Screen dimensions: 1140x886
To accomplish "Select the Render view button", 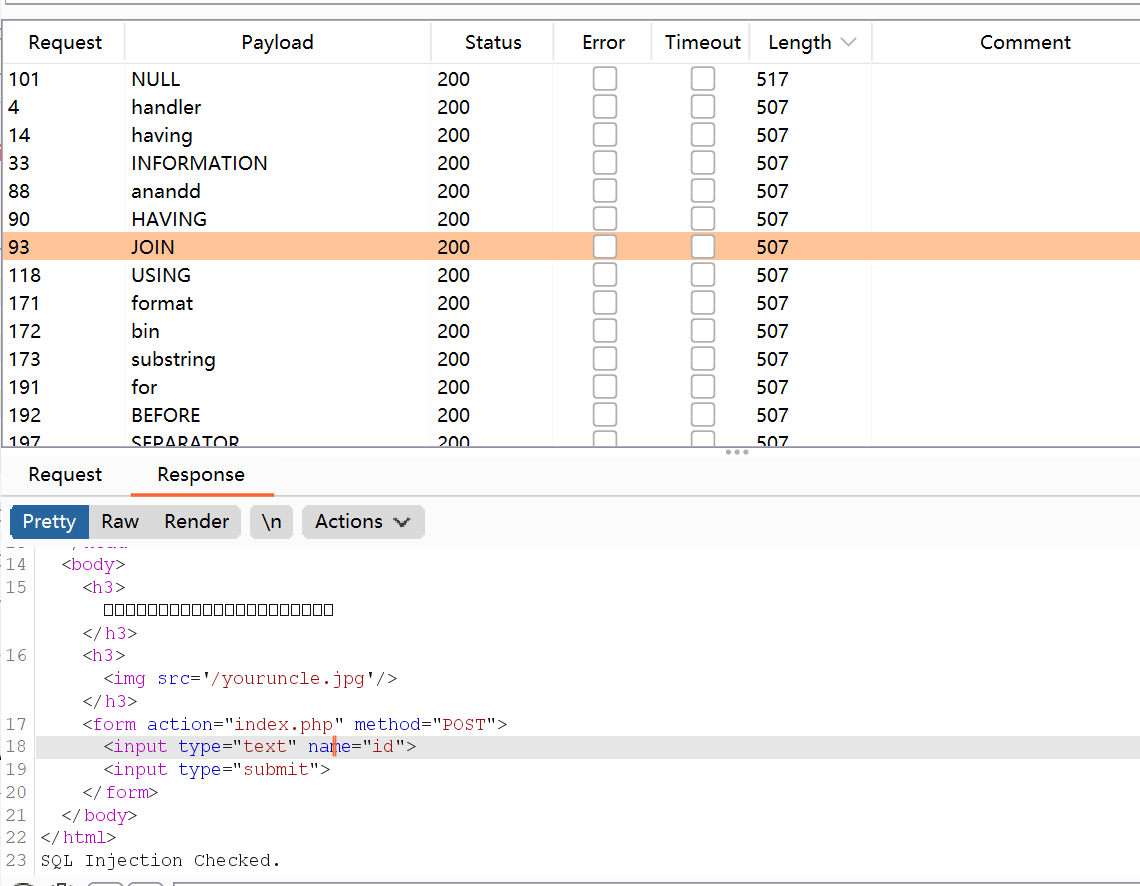I will pyautogui.click(x=196, y=521).
